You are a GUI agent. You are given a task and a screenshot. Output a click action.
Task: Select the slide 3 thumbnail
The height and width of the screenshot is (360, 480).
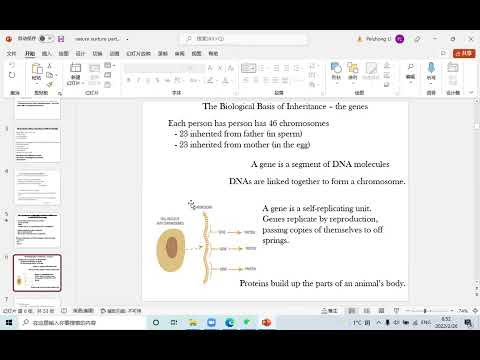(37, 144)
